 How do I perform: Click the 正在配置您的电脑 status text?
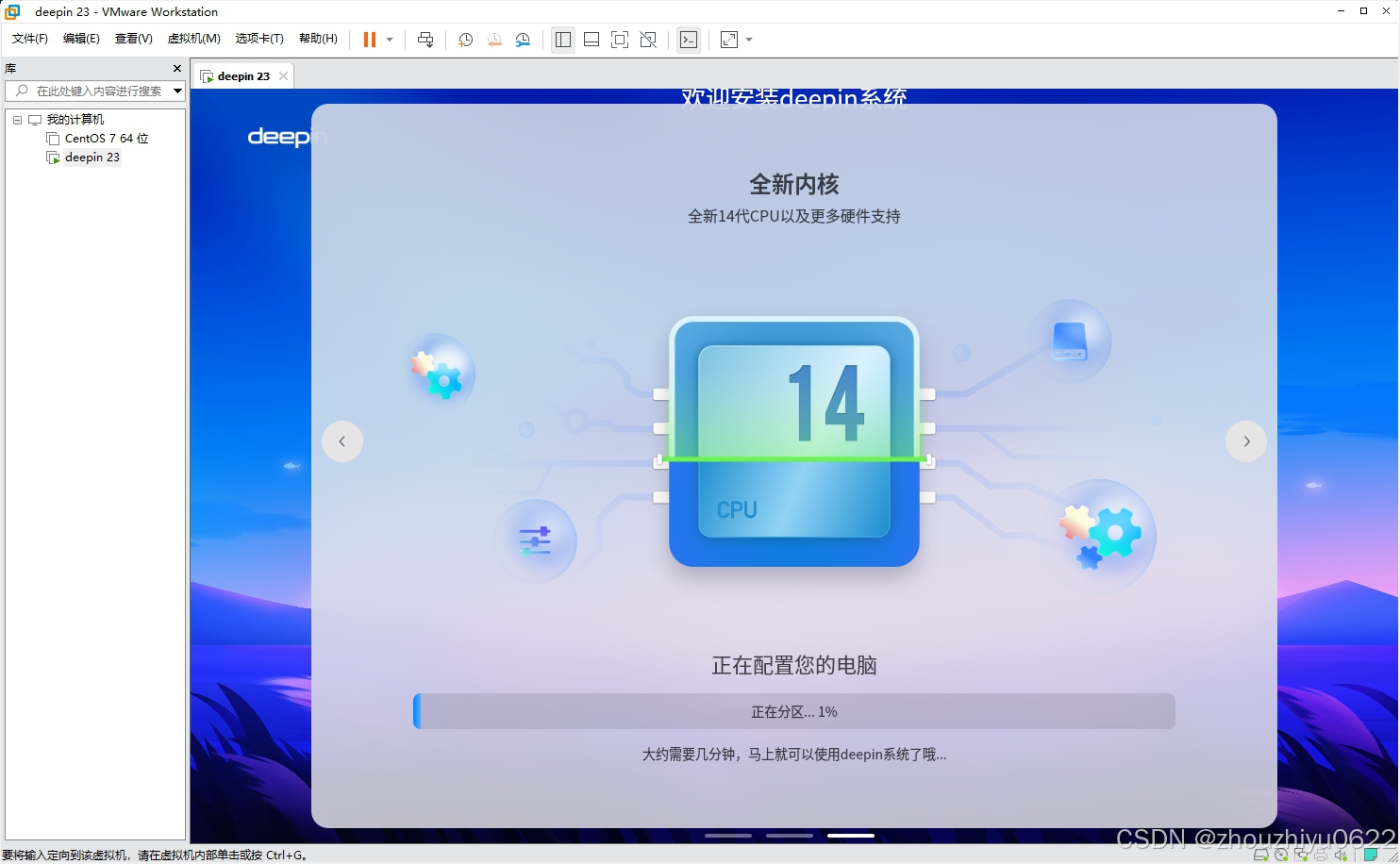pos(794,665)
